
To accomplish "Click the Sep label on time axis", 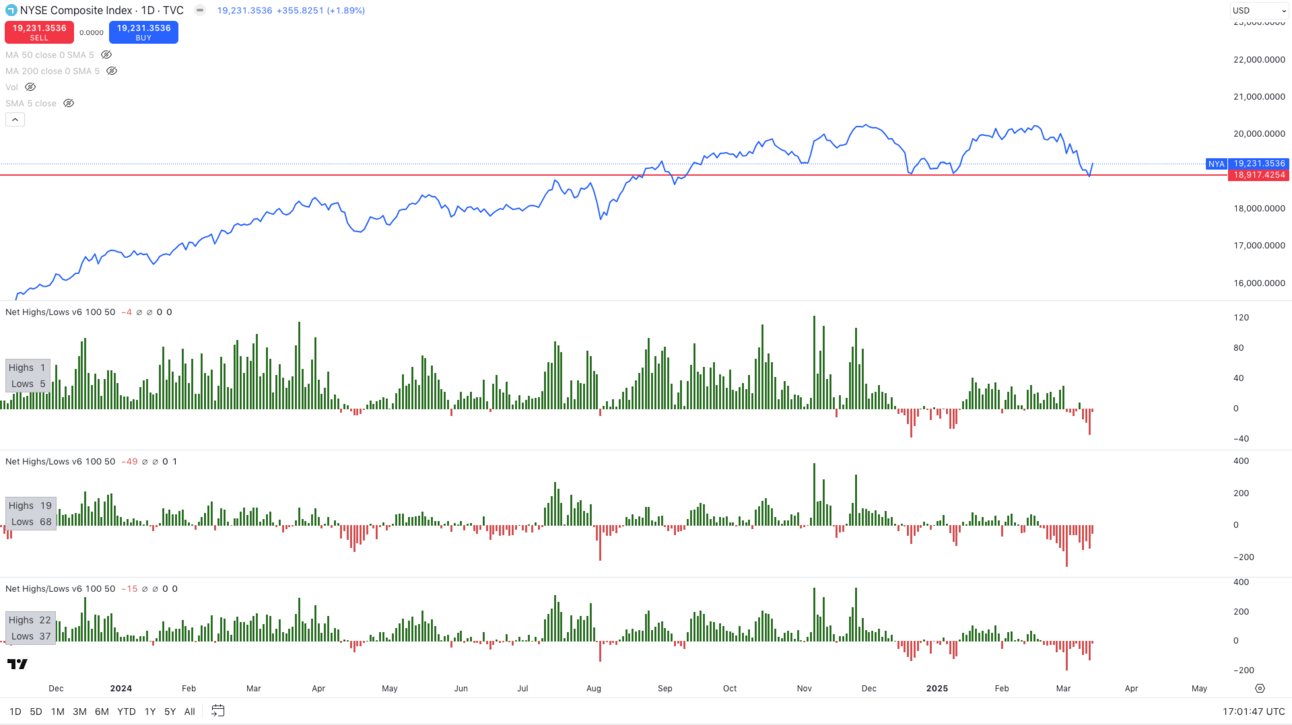I will point(665,689).
